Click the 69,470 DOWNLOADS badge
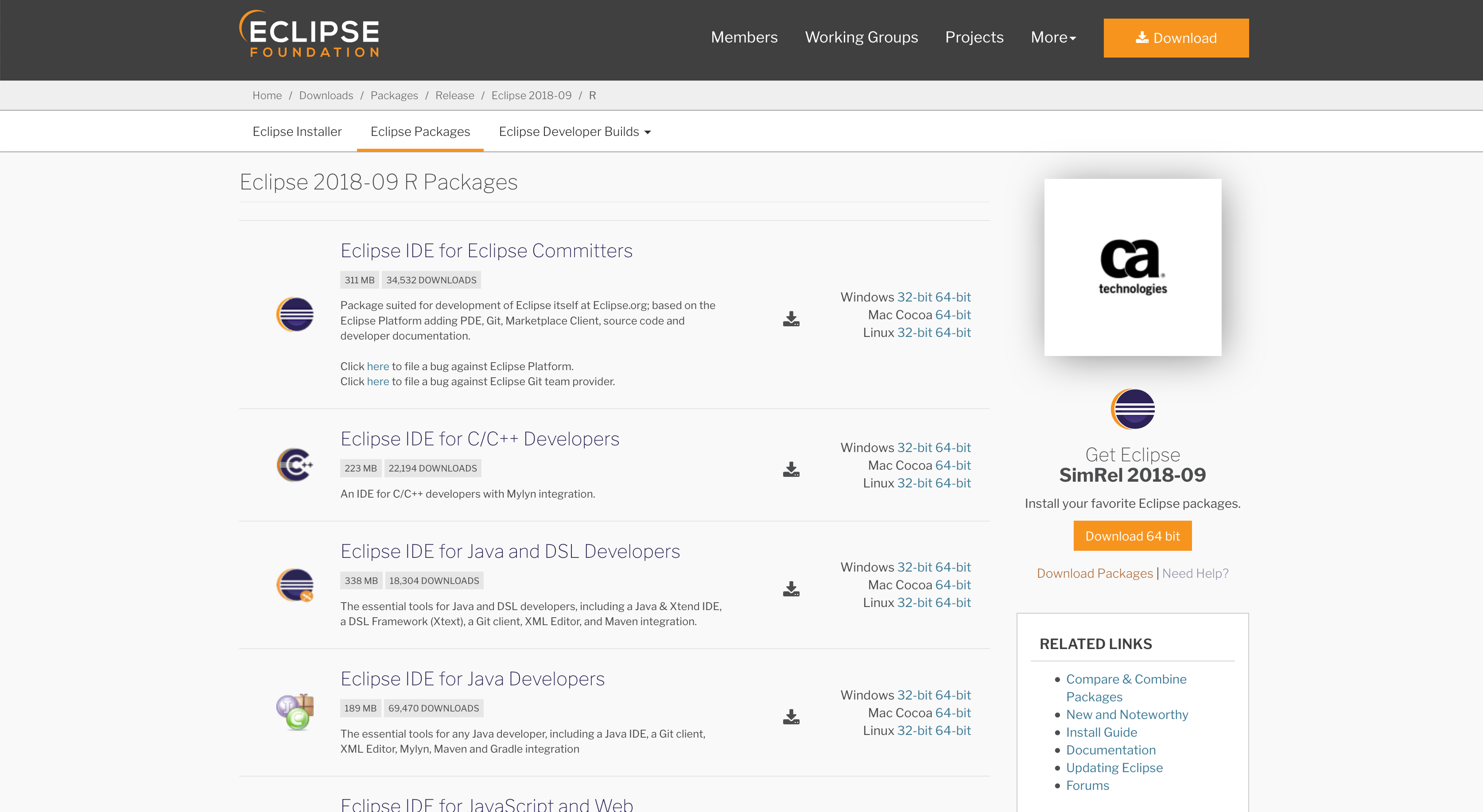 (x=434, y=708)
